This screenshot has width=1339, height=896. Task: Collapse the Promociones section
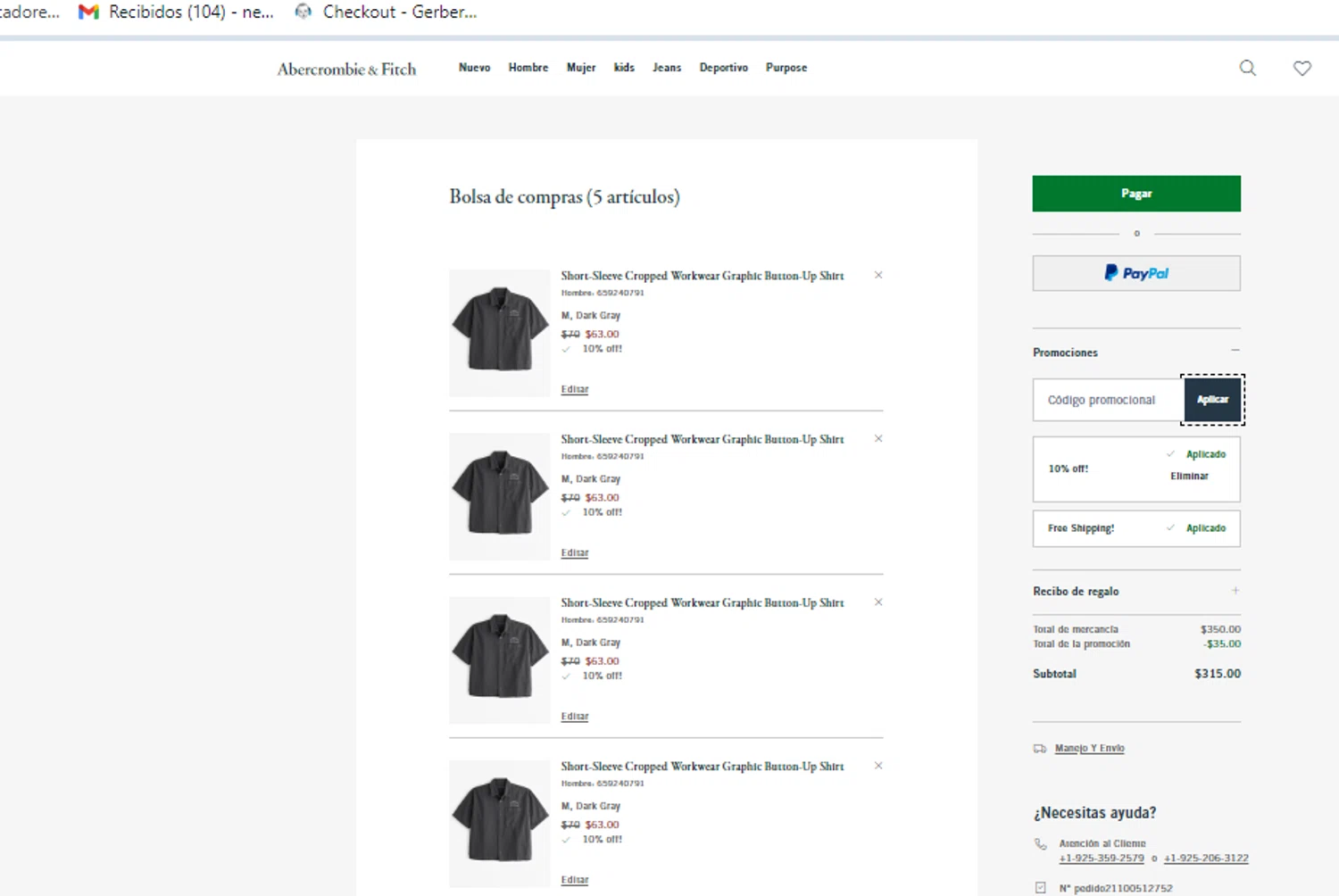pos(1235,351)
